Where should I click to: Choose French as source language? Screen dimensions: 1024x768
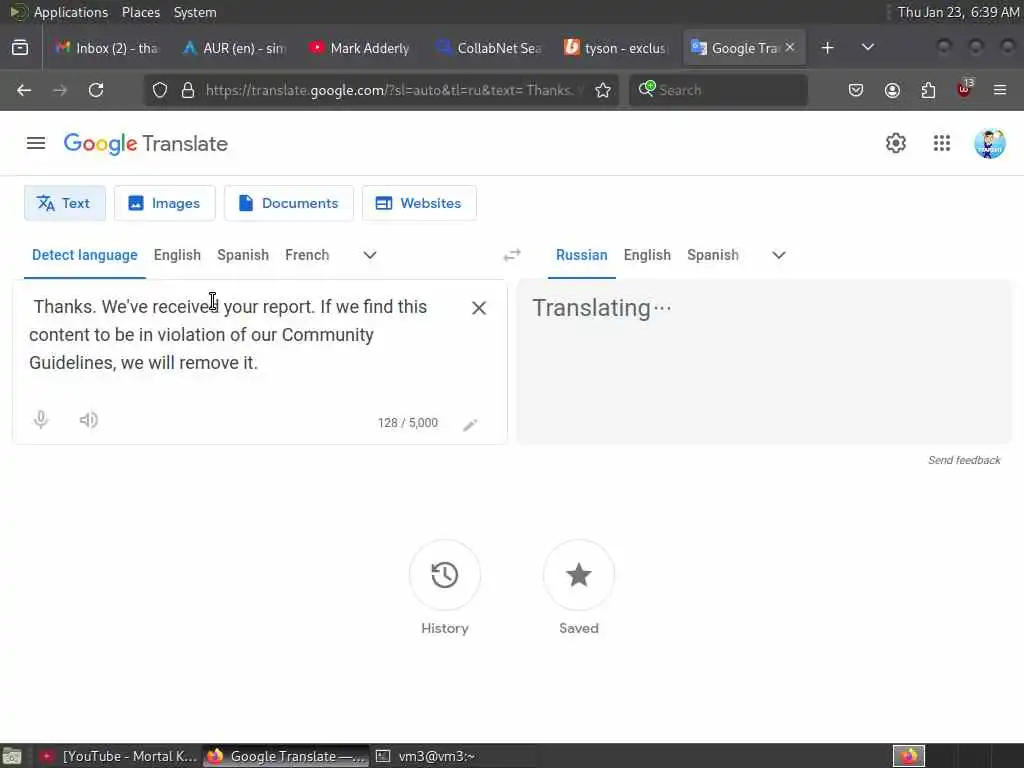[307, 255]
